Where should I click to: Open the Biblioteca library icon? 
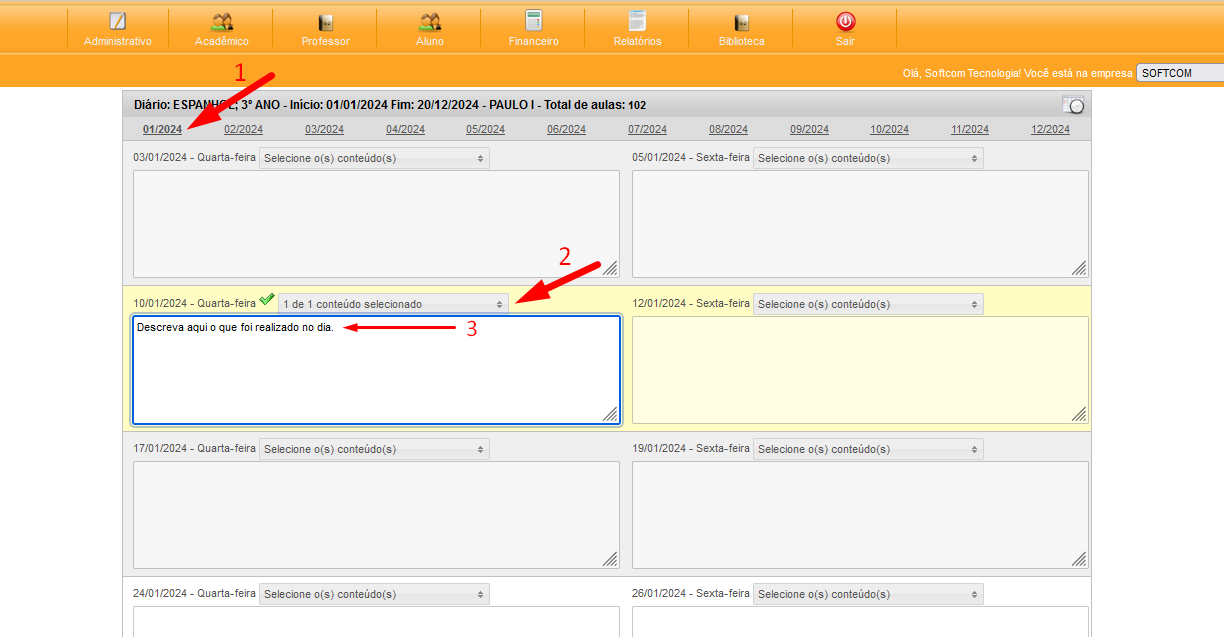tap(741, 22)
